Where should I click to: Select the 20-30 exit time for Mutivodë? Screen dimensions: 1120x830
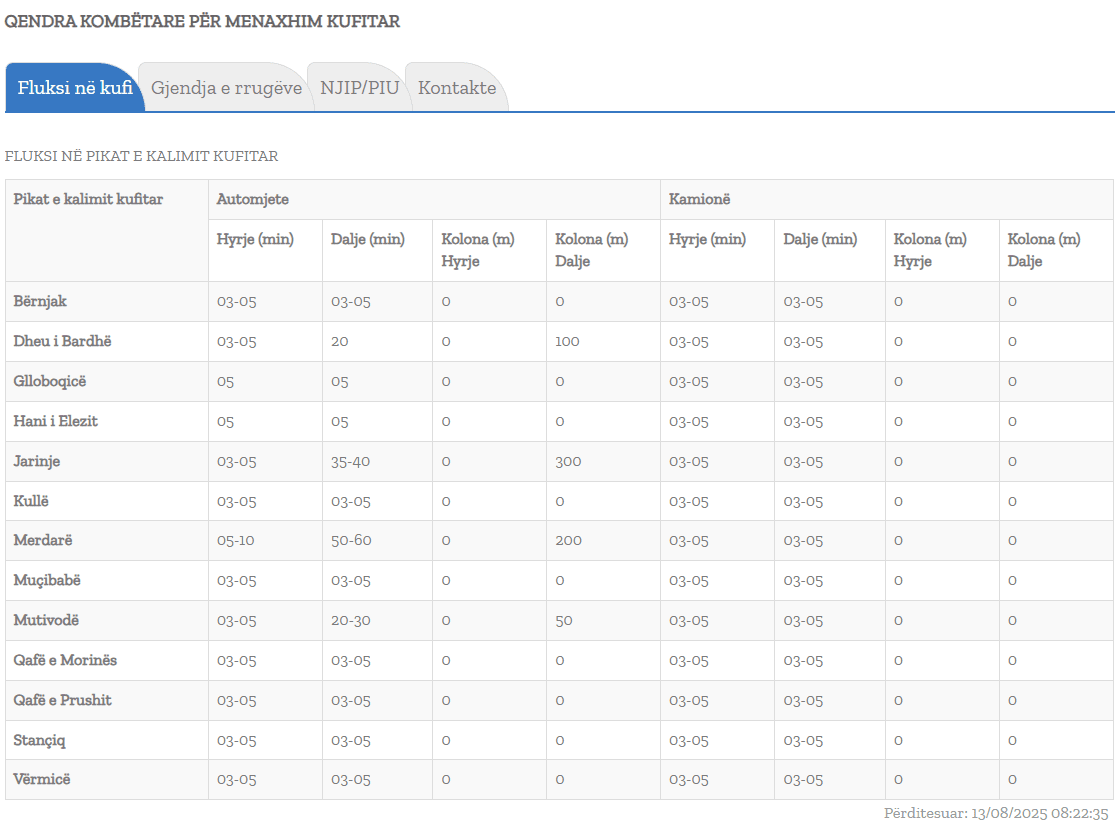click(x=351, y=620)
